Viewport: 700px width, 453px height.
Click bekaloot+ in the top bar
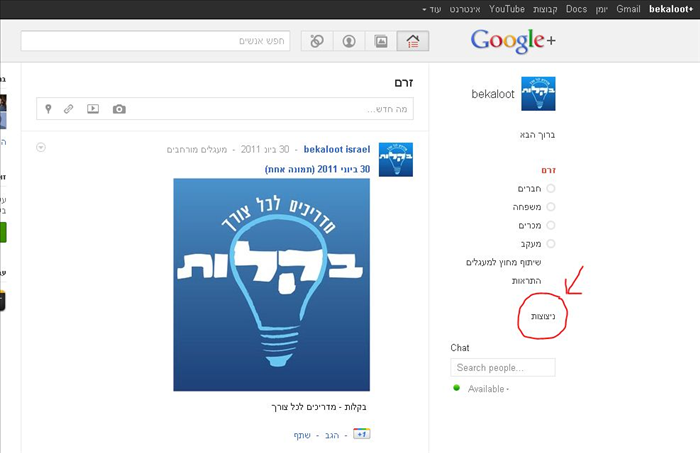tap(671, 9)
